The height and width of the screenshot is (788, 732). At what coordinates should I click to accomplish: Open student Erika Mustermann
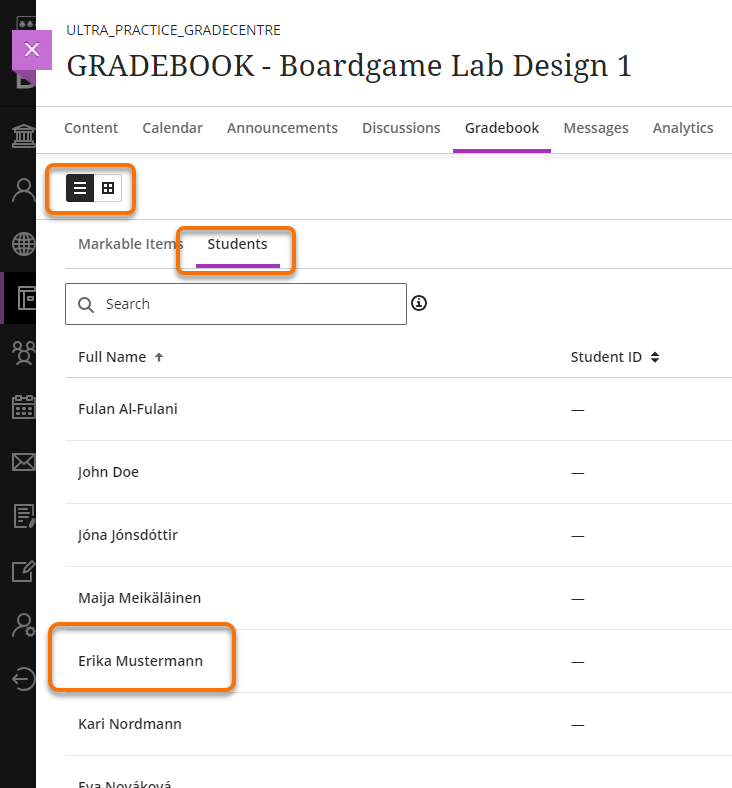click(140, 661)
